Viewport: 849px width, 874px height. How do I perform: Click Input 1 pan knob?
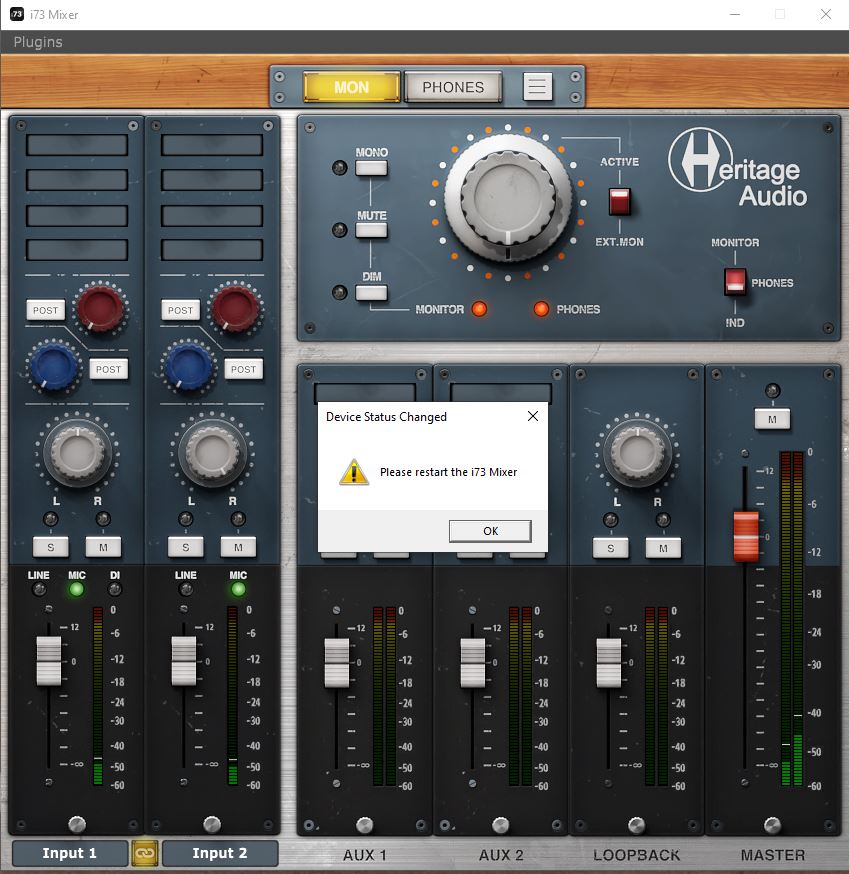point(77,453)
